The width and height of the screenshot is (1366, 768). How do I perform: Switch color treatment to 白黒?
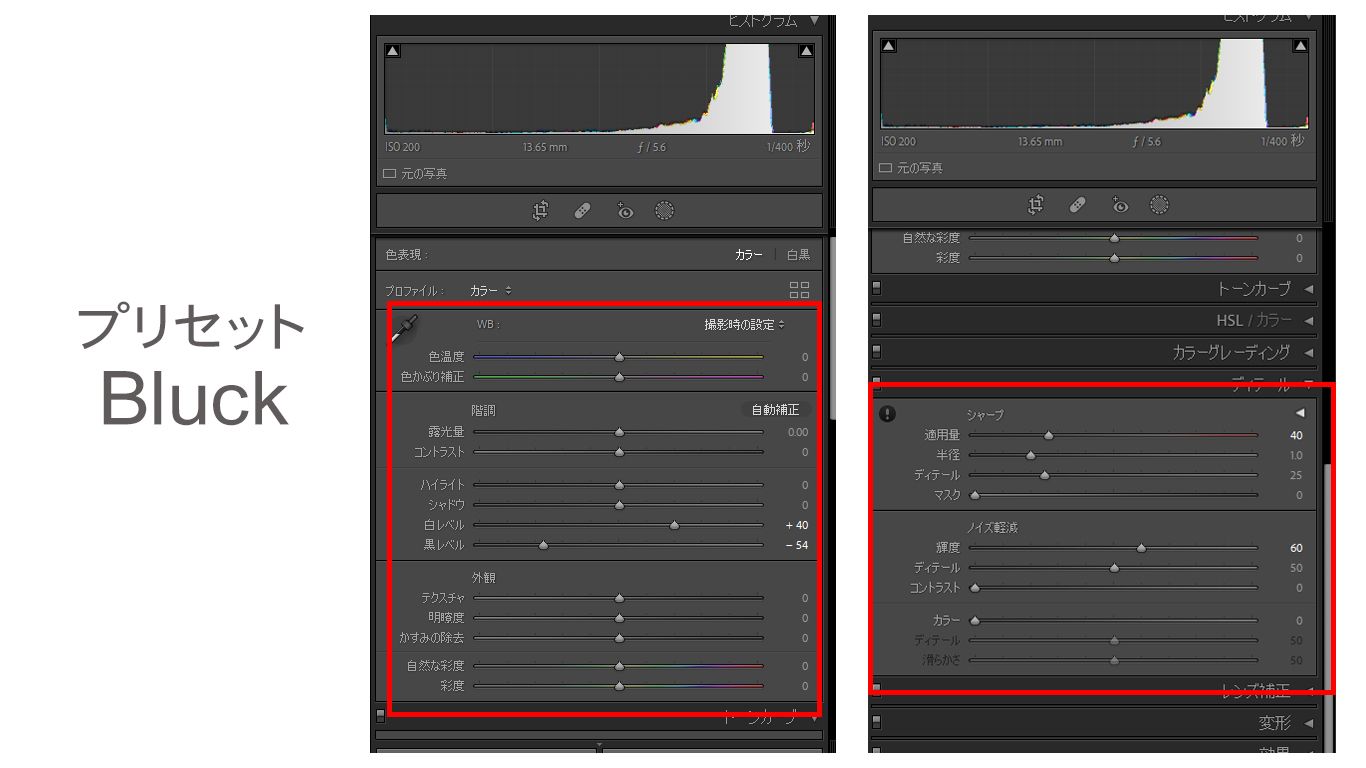[x=798, y=255]
